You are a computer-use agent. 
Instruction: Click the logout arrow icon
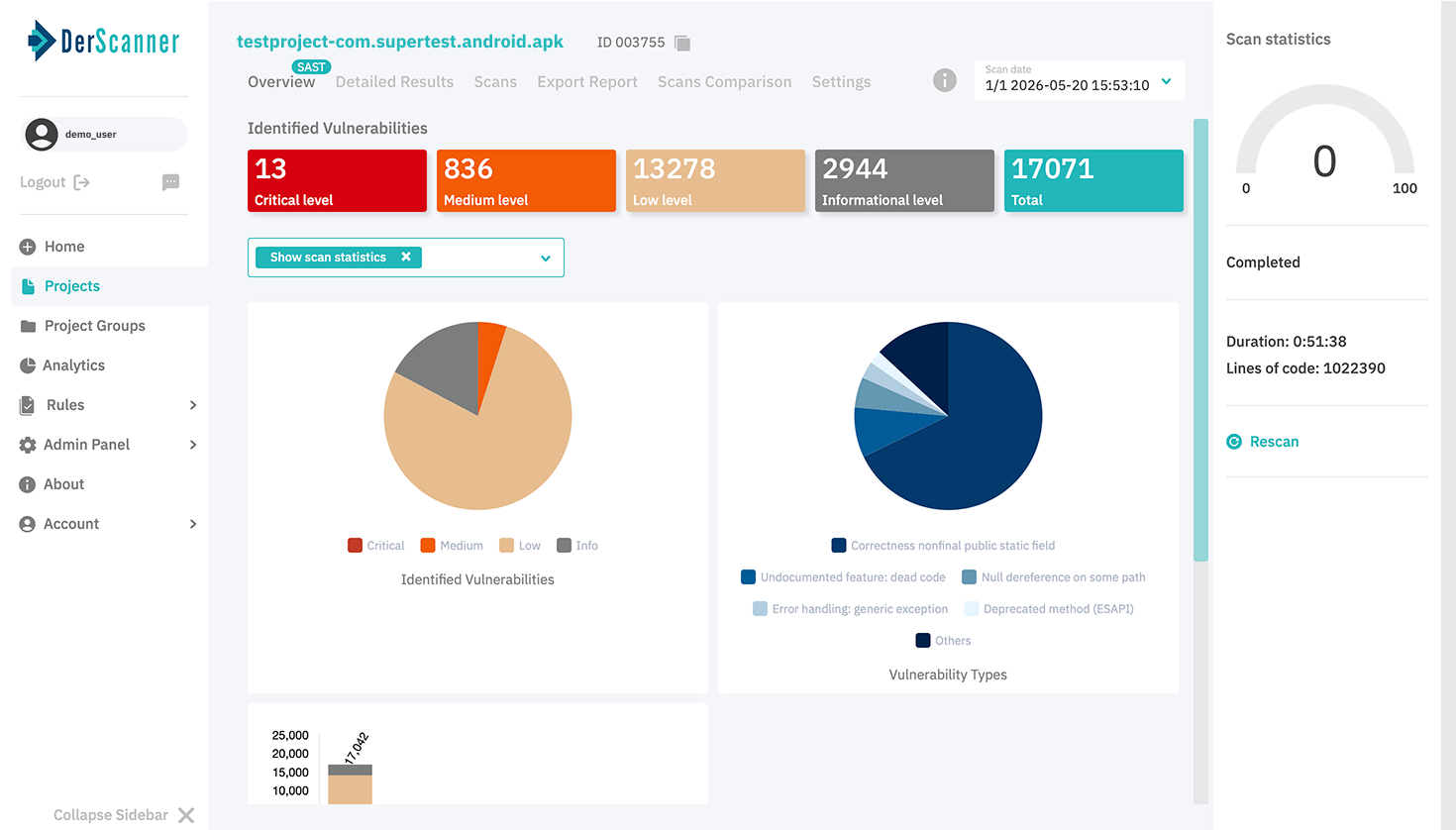82,182
